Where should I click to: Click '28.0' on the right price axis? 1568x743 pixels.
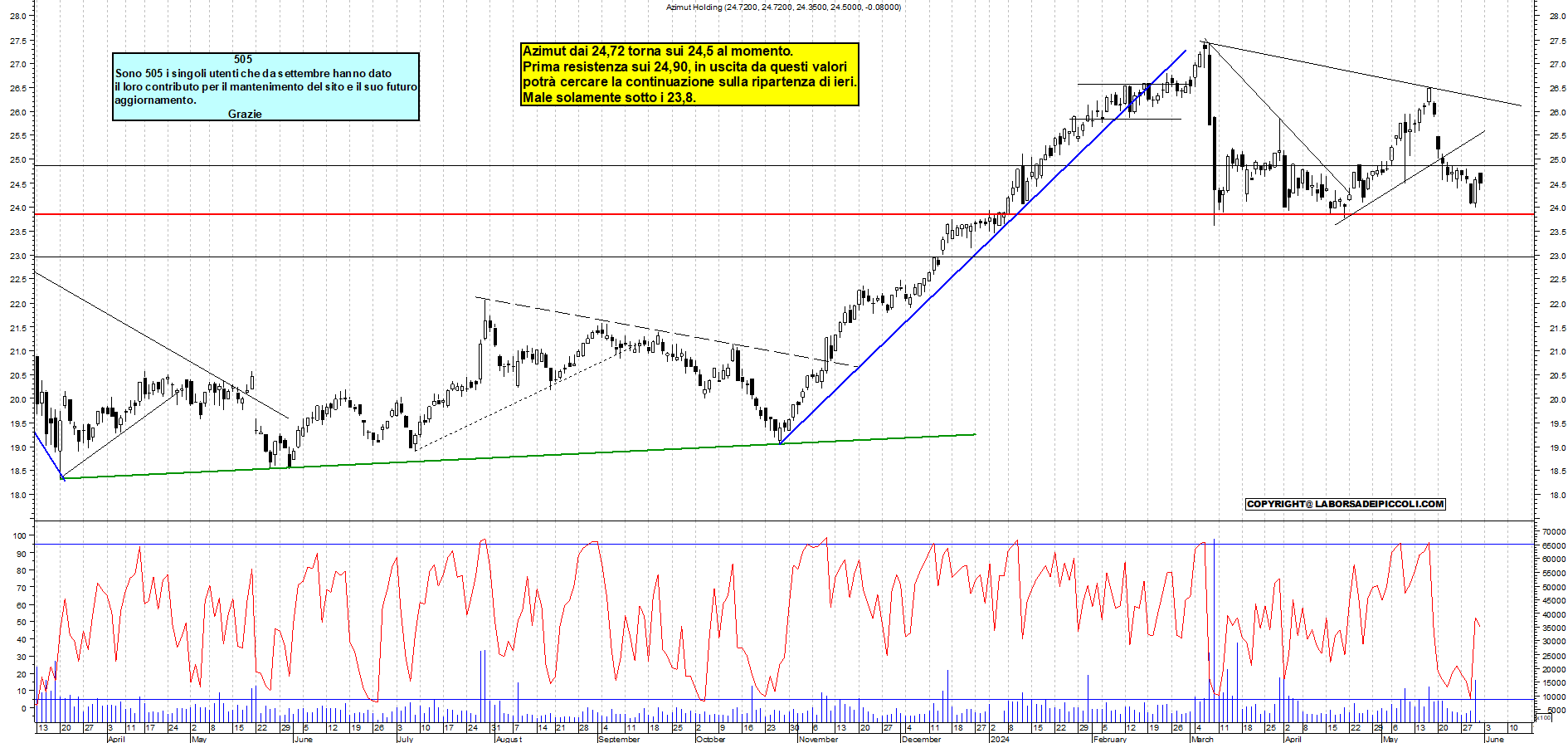pyautogui.click(x=1556, y=16)
